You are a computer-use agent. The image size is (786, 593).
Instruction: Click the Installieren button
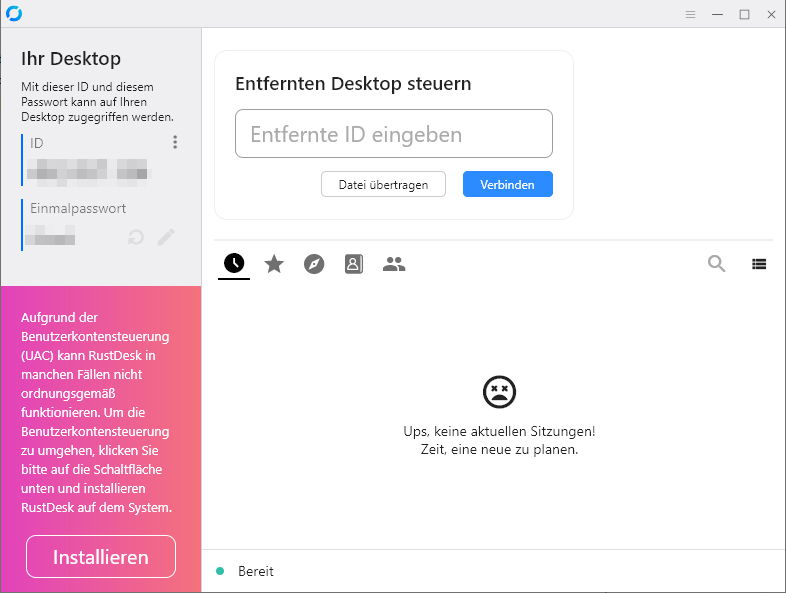[x=101, y=557]
